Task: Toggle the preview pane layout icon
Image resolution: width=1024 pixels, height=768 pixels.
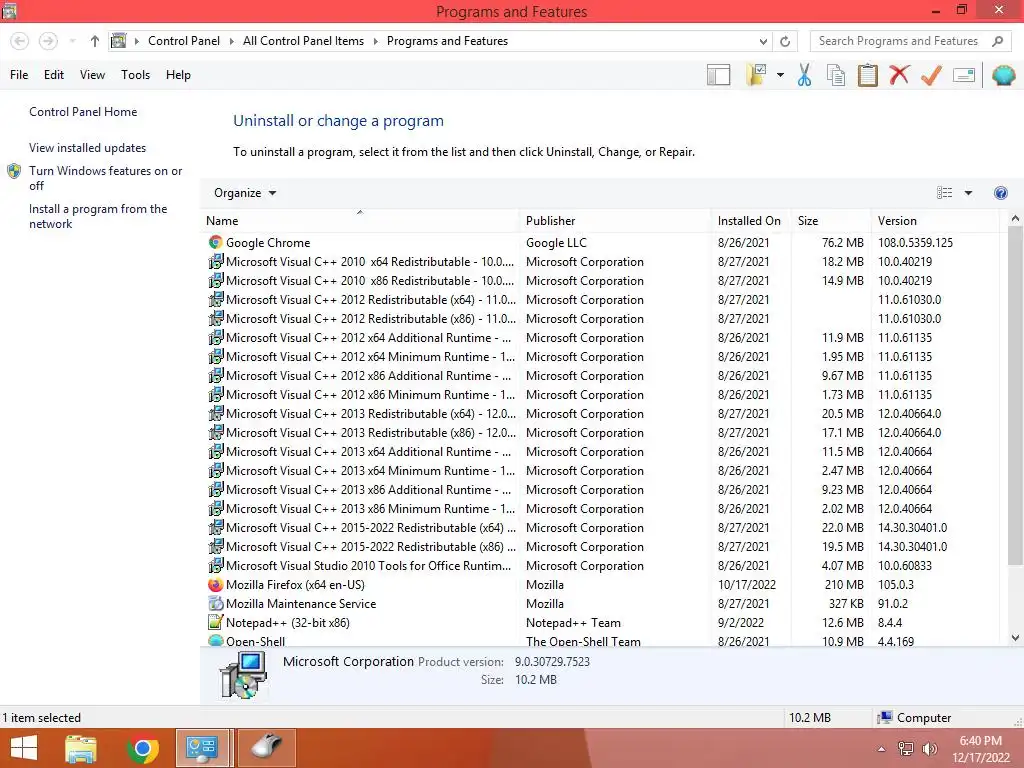Action: (x=718, y=75)
